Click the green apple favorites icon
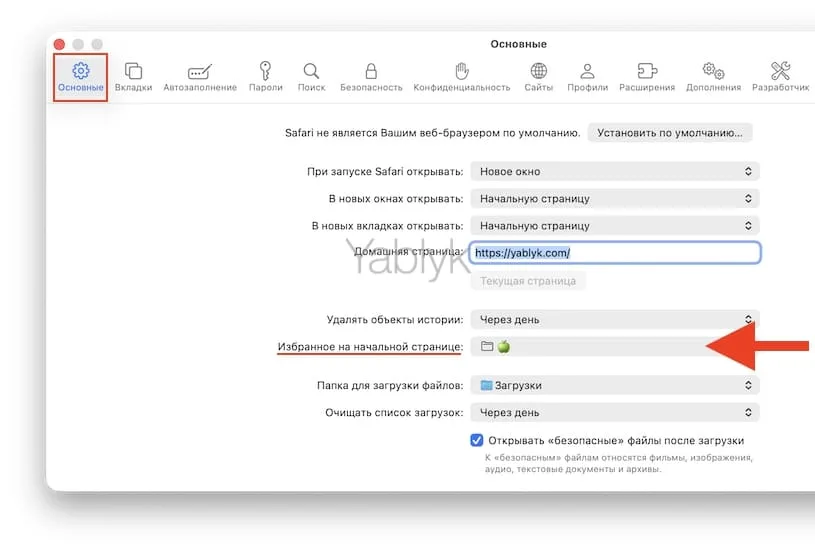Image resolution: width=815 pixels, height=552 pixels. (503, 347)
